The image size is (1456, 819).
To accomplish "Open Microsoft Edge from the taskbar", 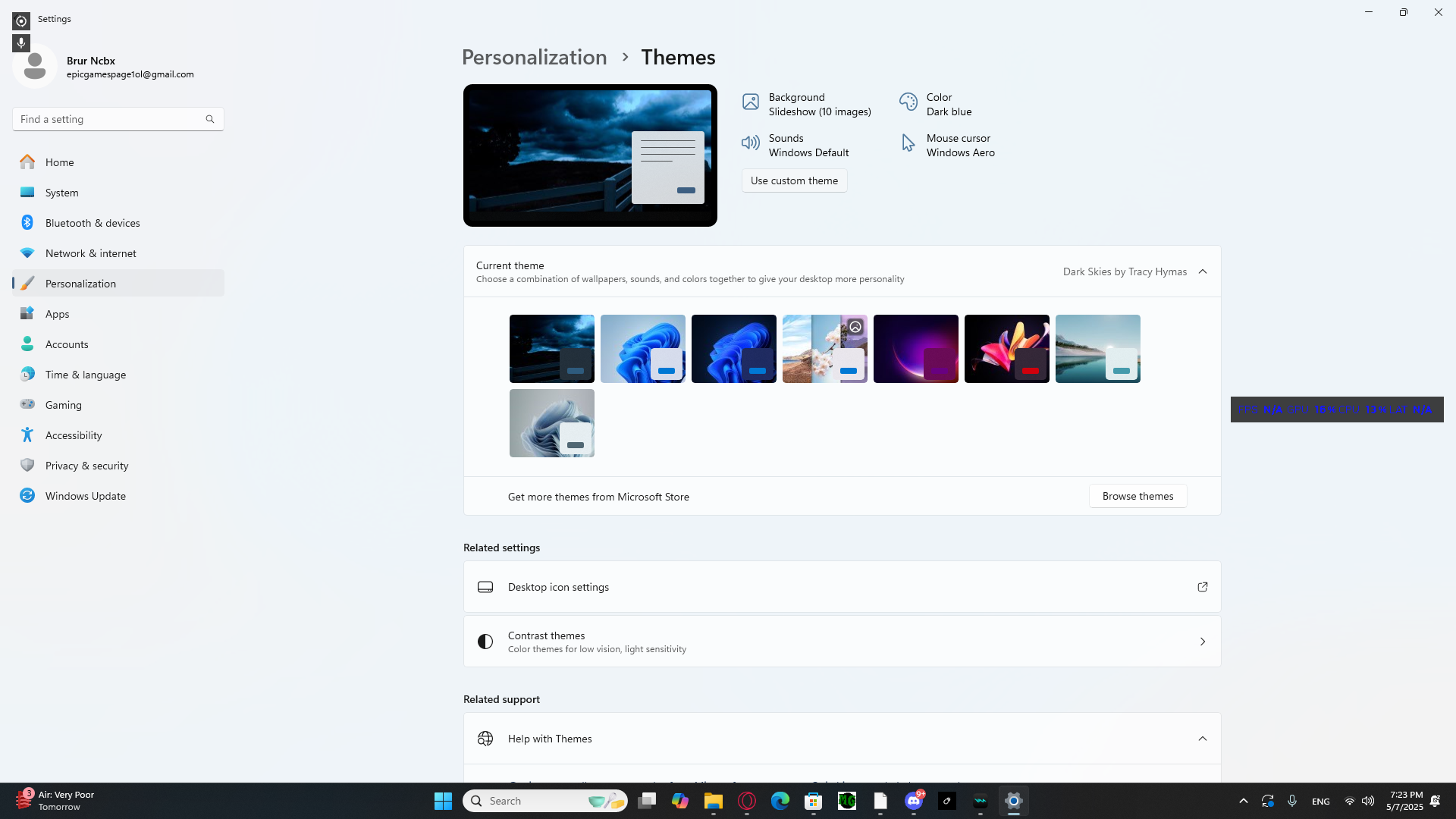I will (x=780, y=801).
